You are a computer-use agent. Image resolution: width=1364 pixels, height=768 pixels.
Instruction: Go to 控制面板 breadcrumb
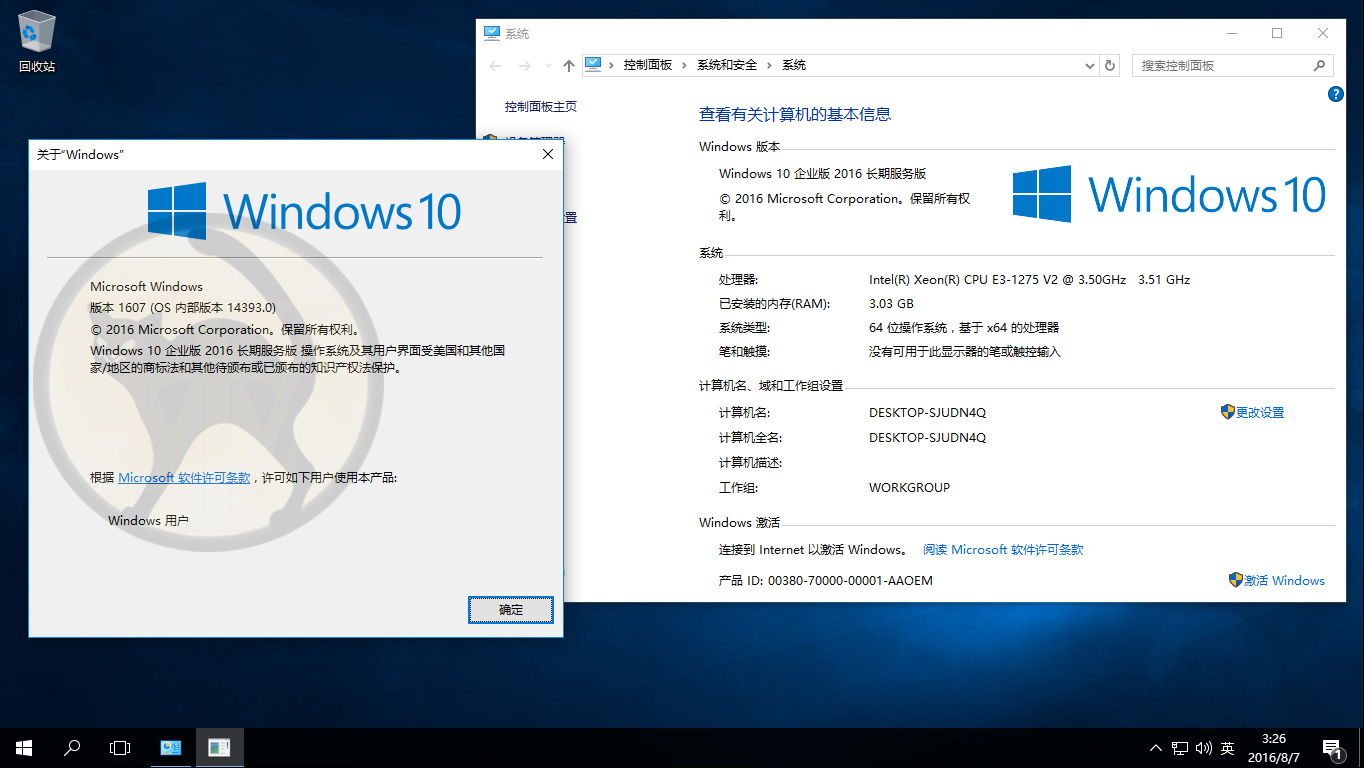pyautogui.click(x=648, y=64)
